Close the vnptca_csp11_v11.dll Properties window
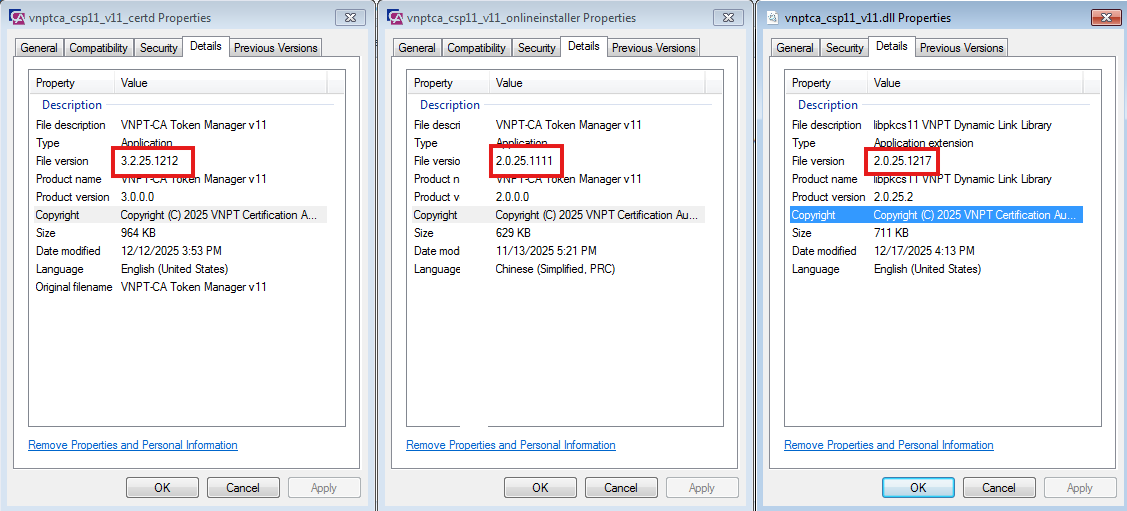Image resolution: width=1127 pixels, height=511 pixels. click(1106, 17)
